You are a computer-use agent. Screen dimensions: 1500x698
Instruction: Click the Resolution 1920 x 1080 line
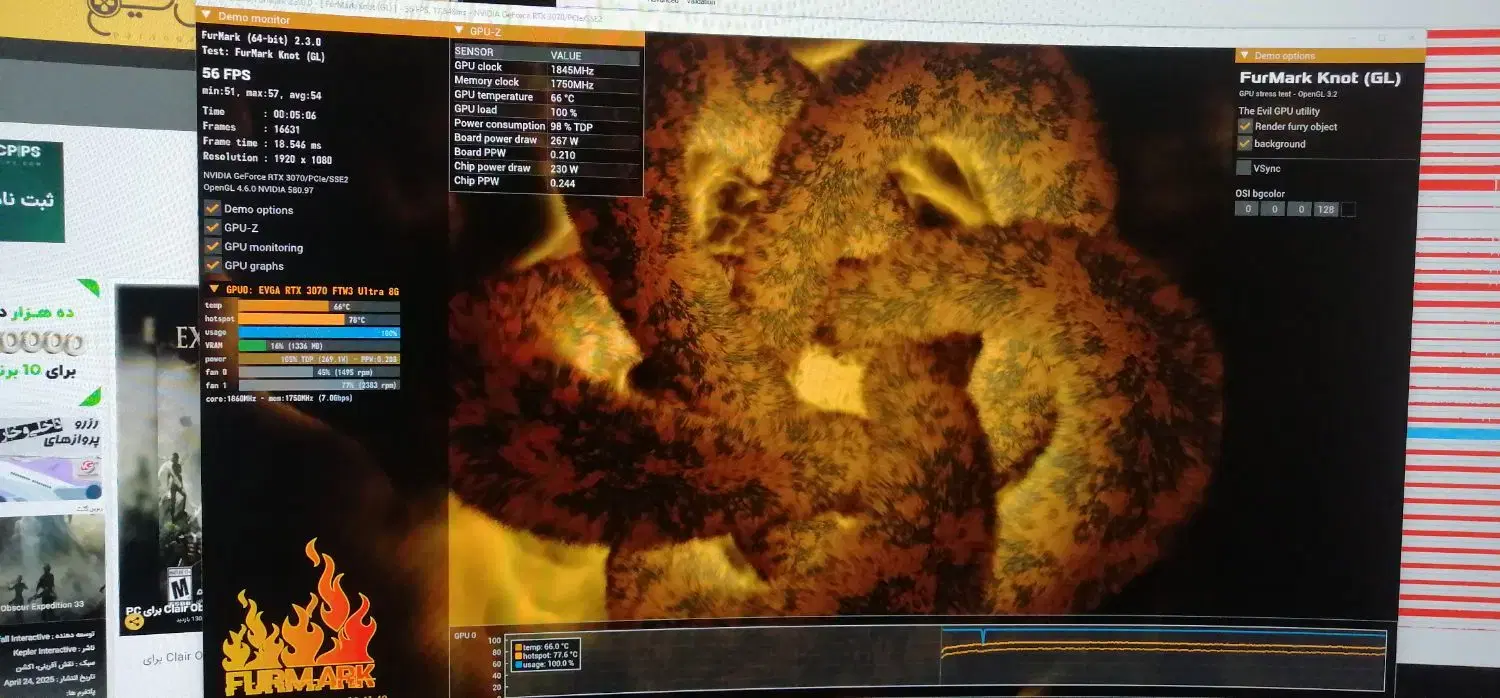point(267,158)
